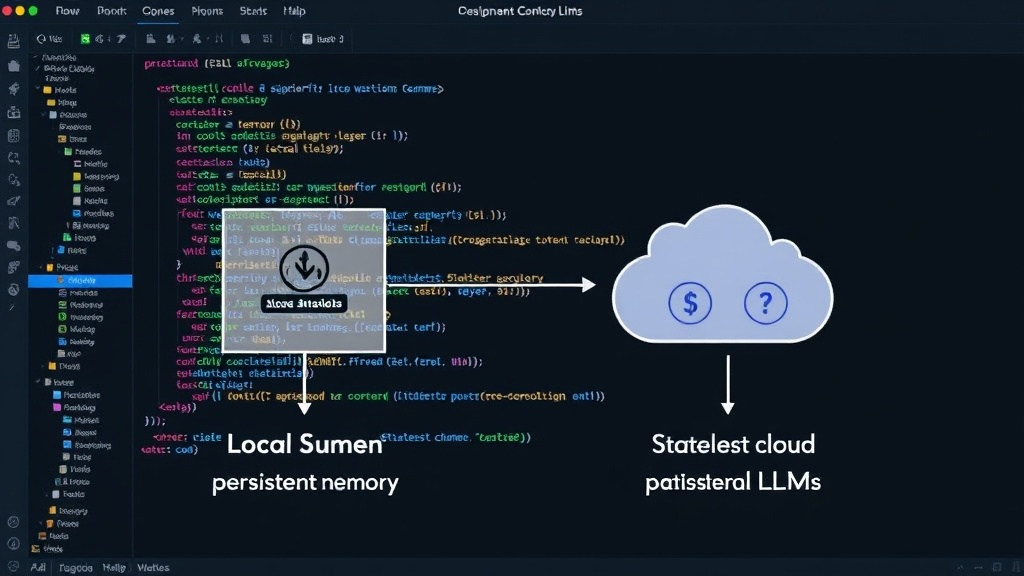Click the refresh-arrows icon in the left activity bar
Viewport: 1024px width, 576px height.
(13, 158)
